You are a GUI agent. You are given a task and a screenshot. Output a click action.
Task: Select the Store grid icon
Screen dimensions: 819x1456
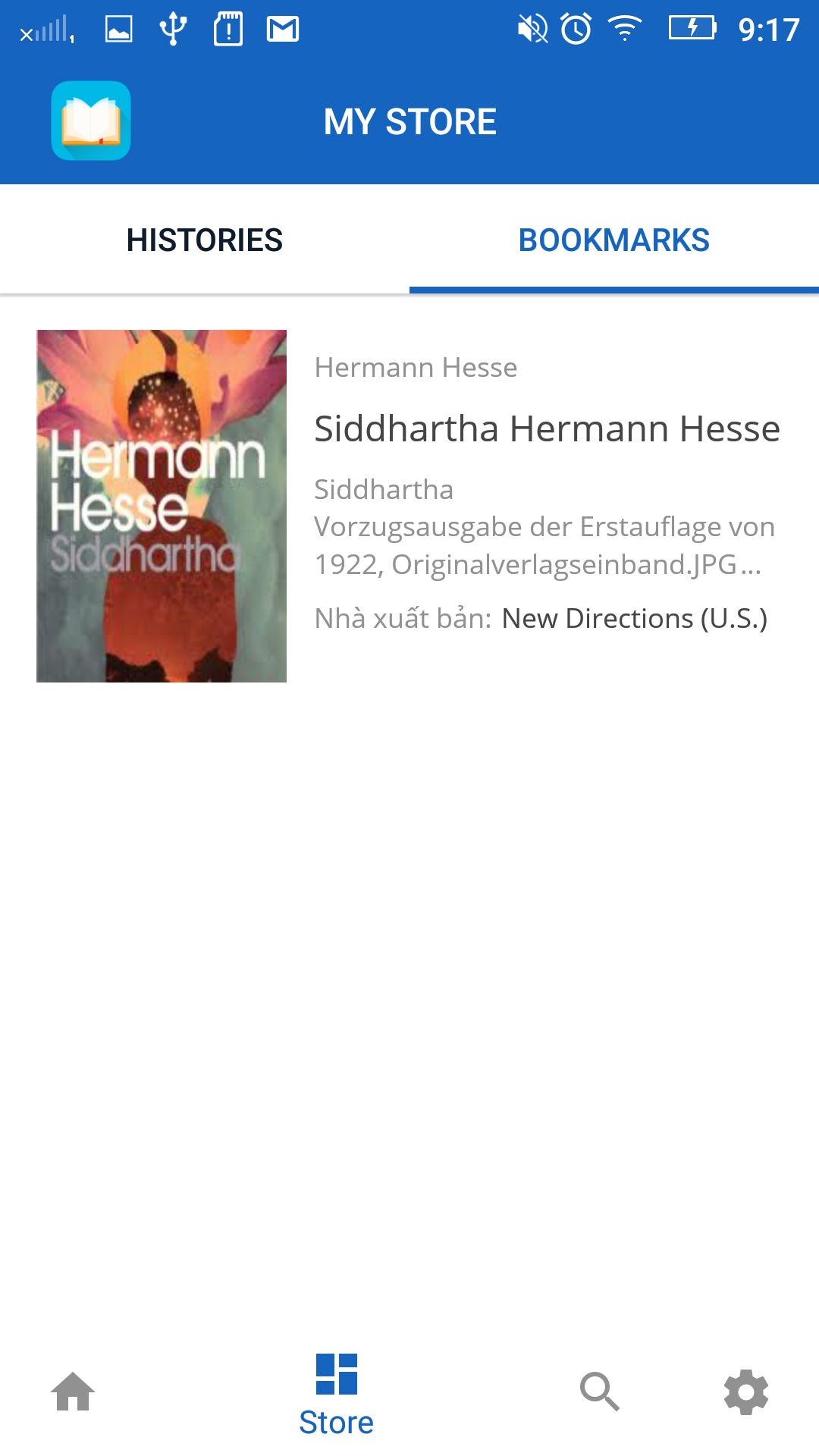[337, 1374]
